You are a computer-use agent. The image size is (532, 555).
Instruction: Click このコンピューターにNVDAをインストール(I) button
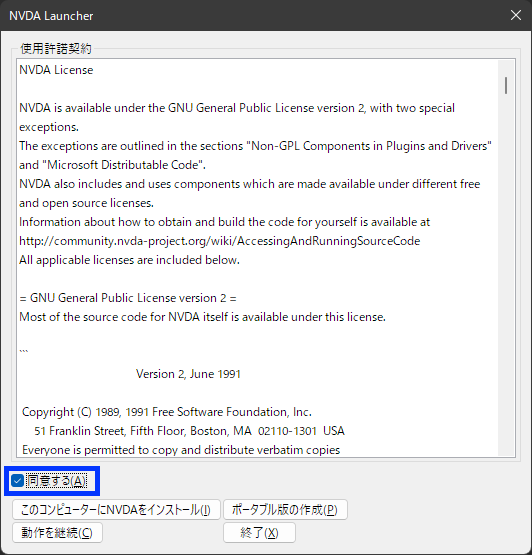116,510
